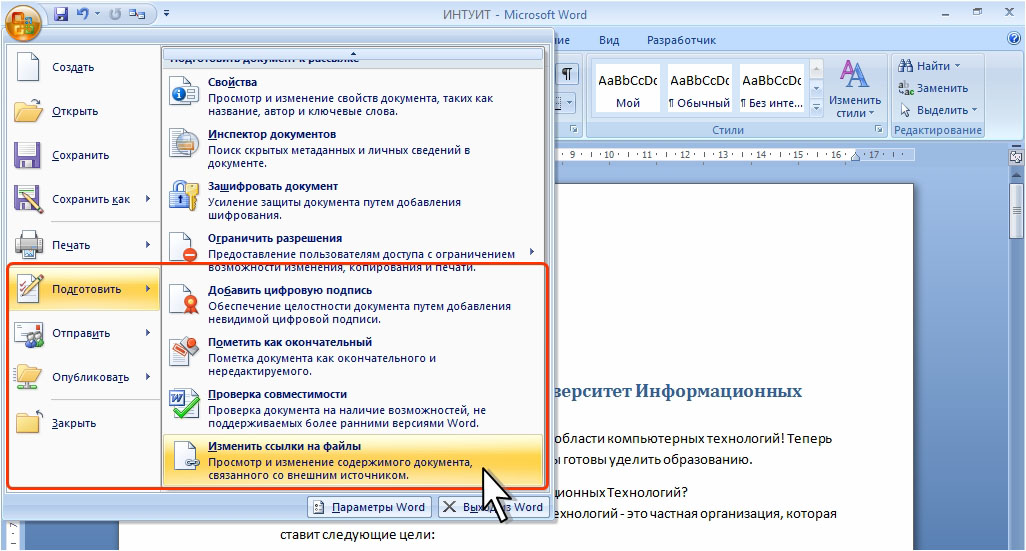Click the right indent marker on ruler
The width and height of the screenshot is (1026, 551).
[855, 156]
